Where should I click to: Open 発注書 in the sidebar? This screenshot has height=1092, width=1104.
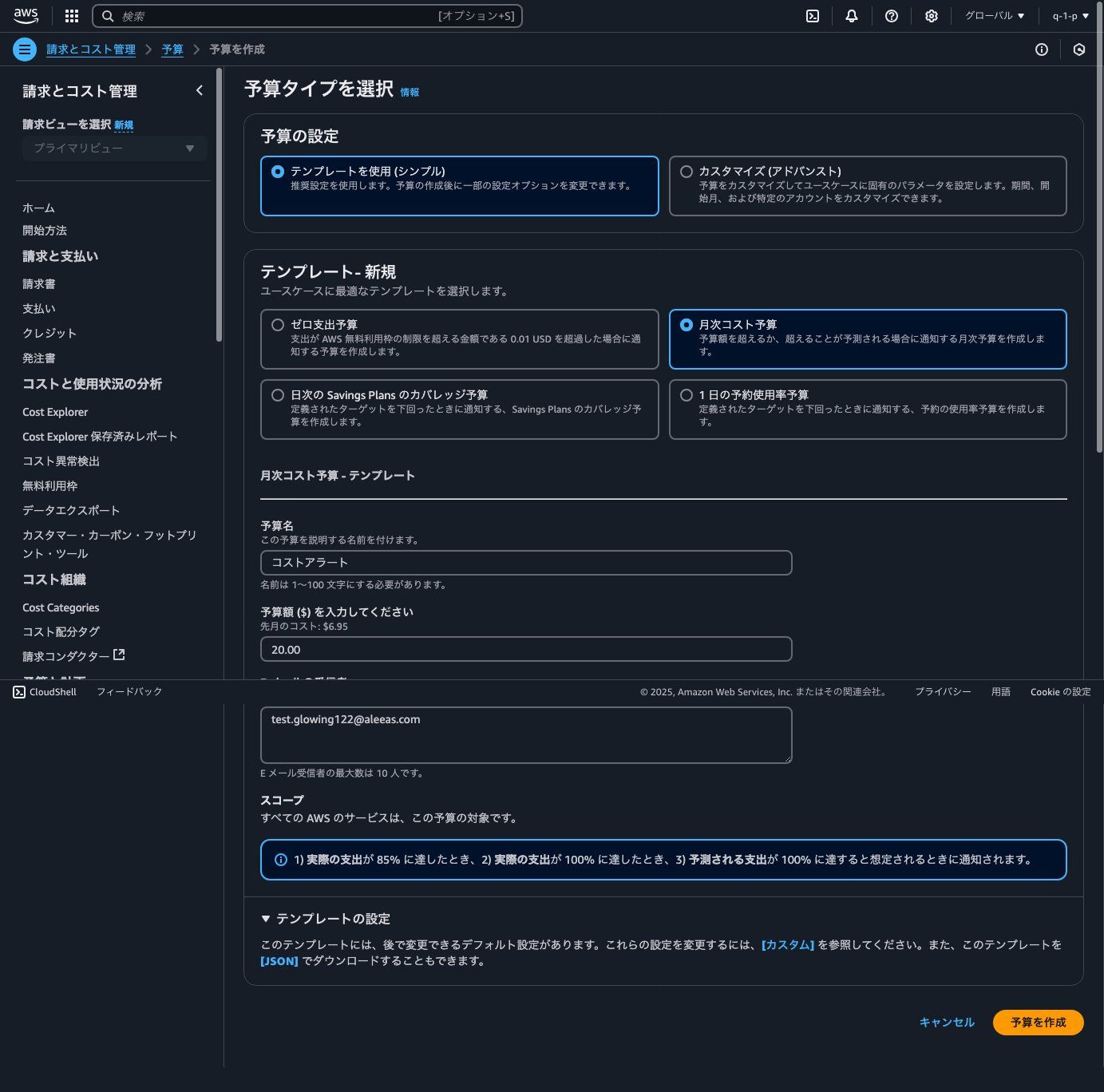click(x=39, y=358)
